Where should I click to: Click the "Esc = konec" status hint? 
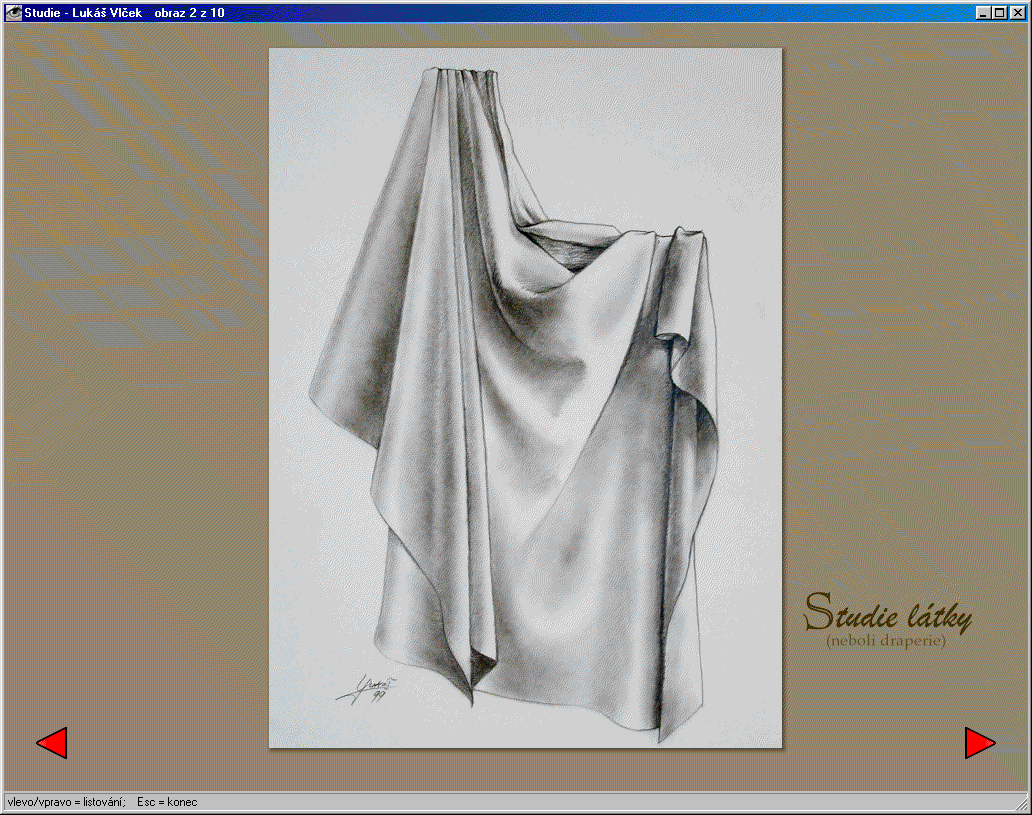tap(167, 802)
